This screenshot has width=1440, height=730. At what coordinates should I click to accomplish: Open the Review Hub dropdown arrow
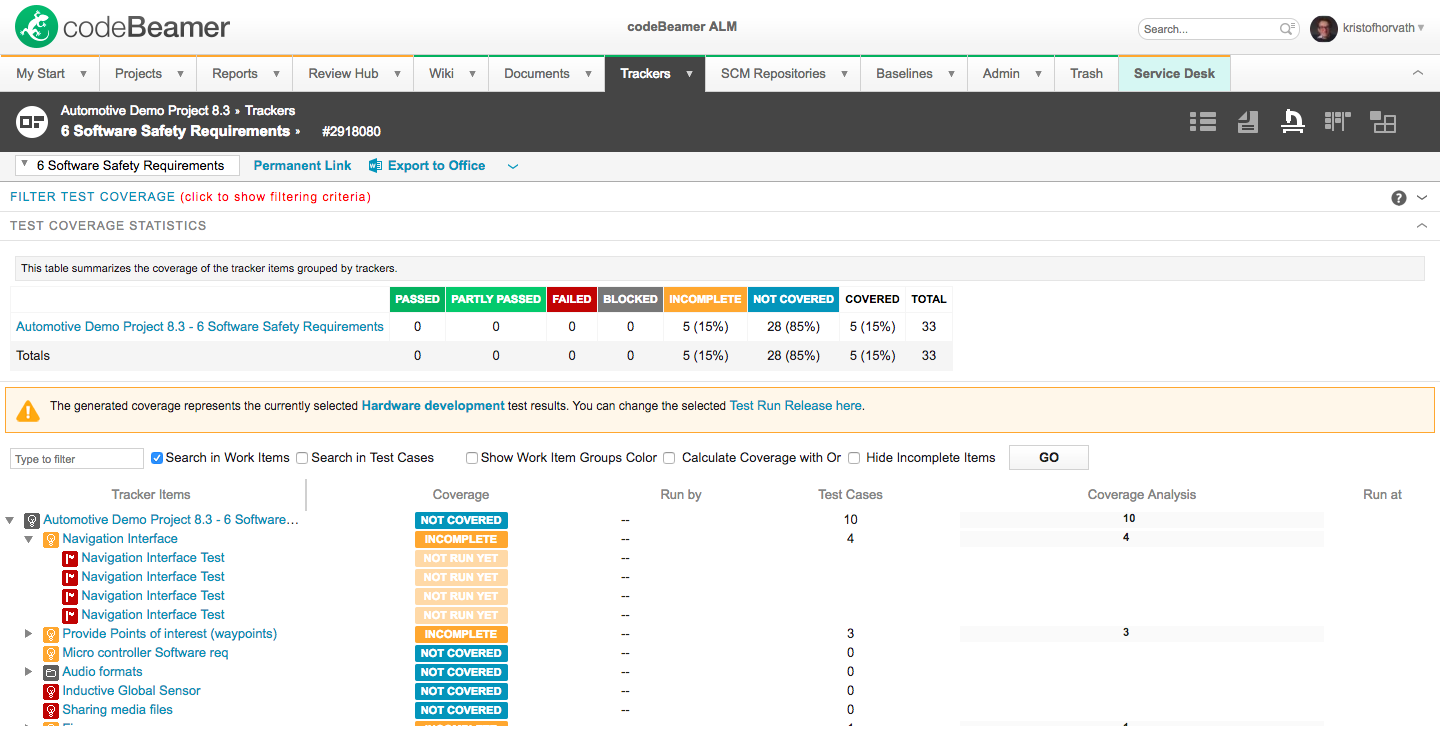tap(397, 74)
